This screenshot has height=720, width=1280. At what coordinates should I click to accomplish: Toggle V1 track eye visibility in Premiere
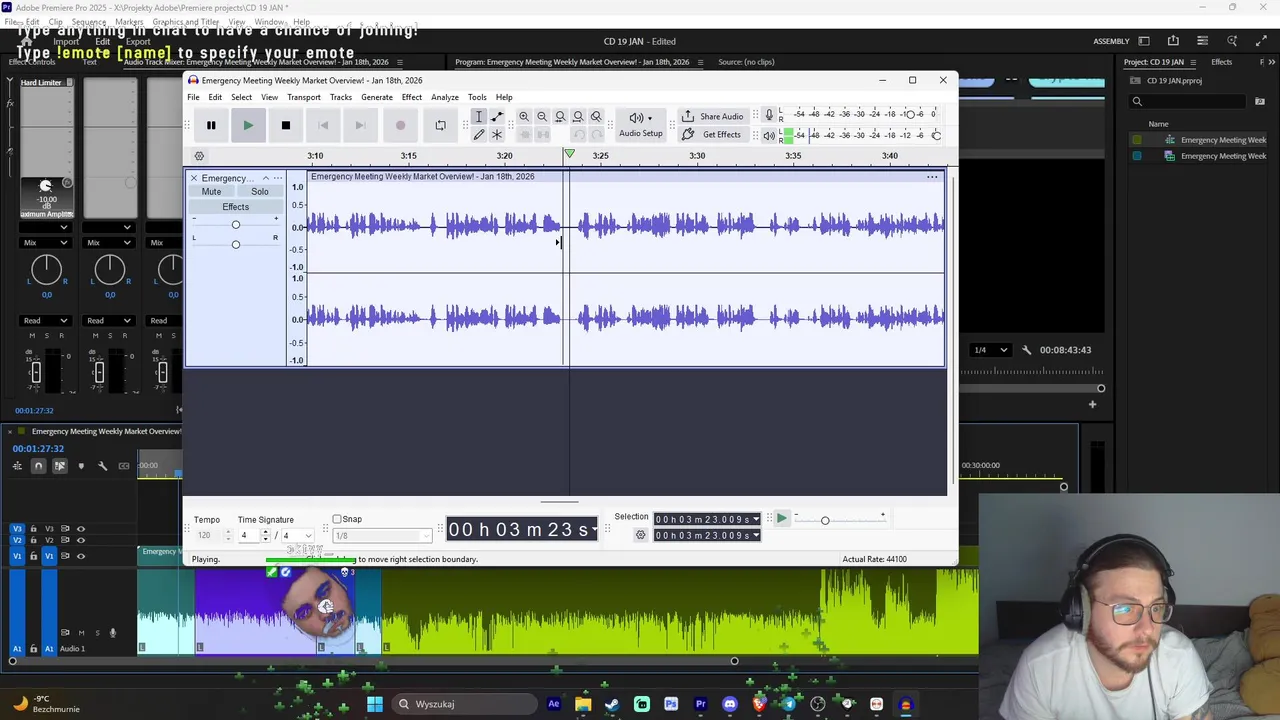click(x=81, y=555)
